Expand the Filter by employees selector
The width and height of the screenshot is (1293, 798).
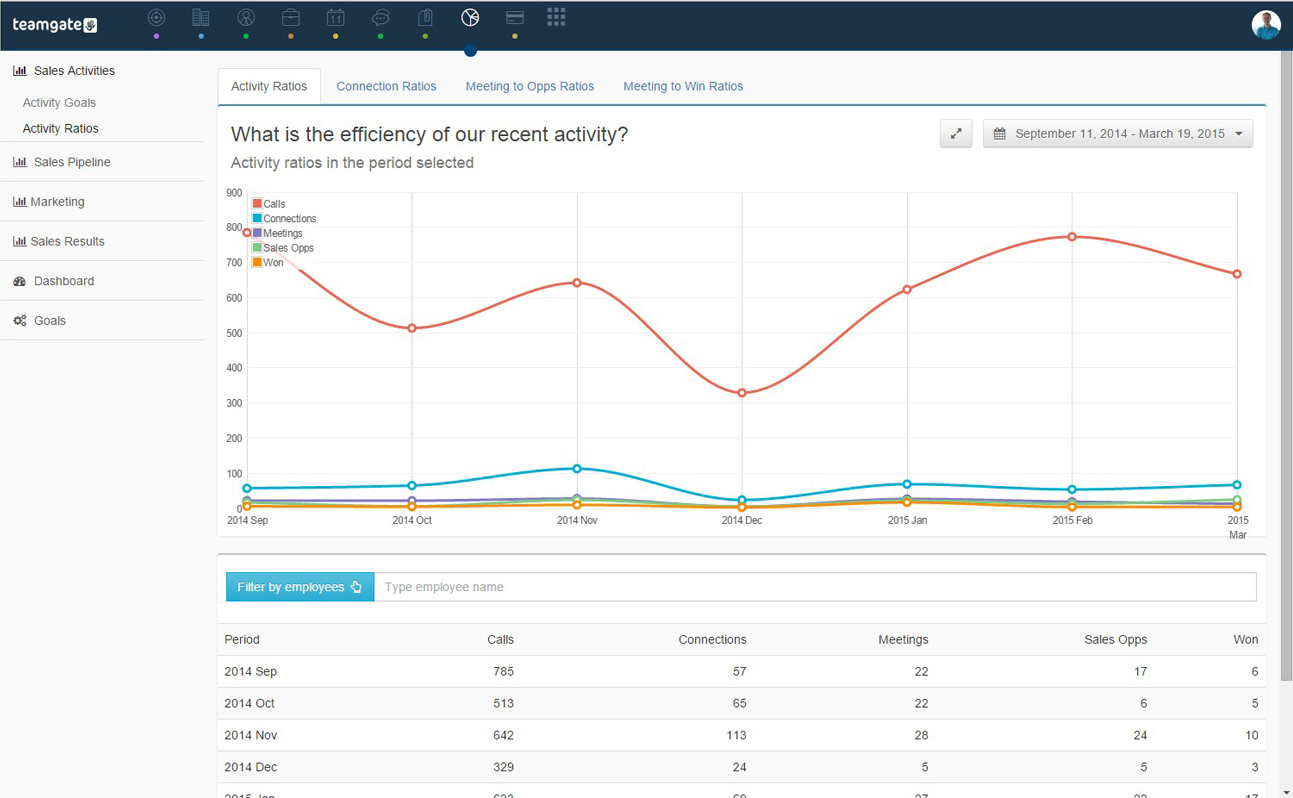point(299,586)
